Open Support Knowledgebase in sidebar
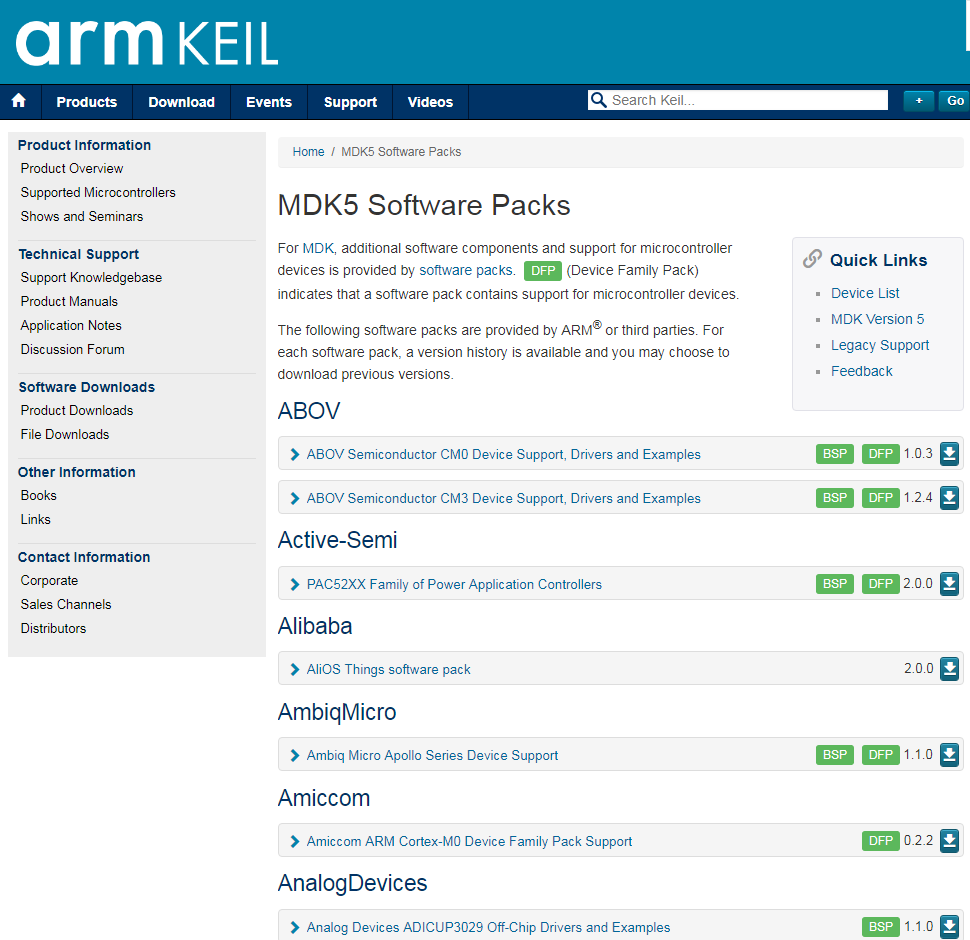The height and width of the screenshot is (940, 970). pyautogui.click(x=91, y=278)
